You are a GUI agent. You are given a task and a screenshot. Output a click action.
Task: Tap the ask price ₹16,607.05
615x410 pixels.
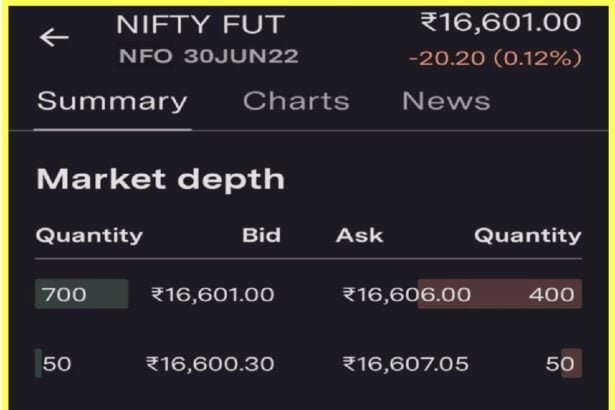click(x=405, y=364)
